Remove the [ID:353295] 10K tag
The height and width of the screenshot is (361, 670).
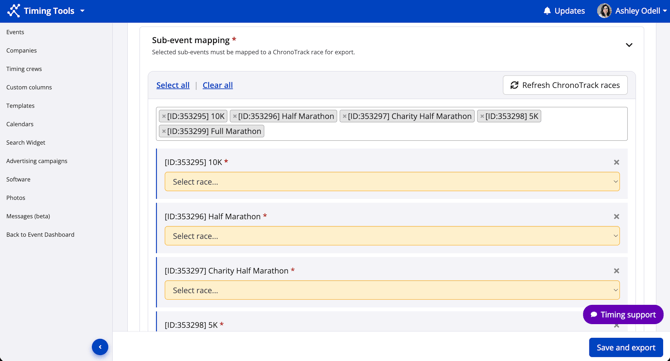[x=164, y=116]
